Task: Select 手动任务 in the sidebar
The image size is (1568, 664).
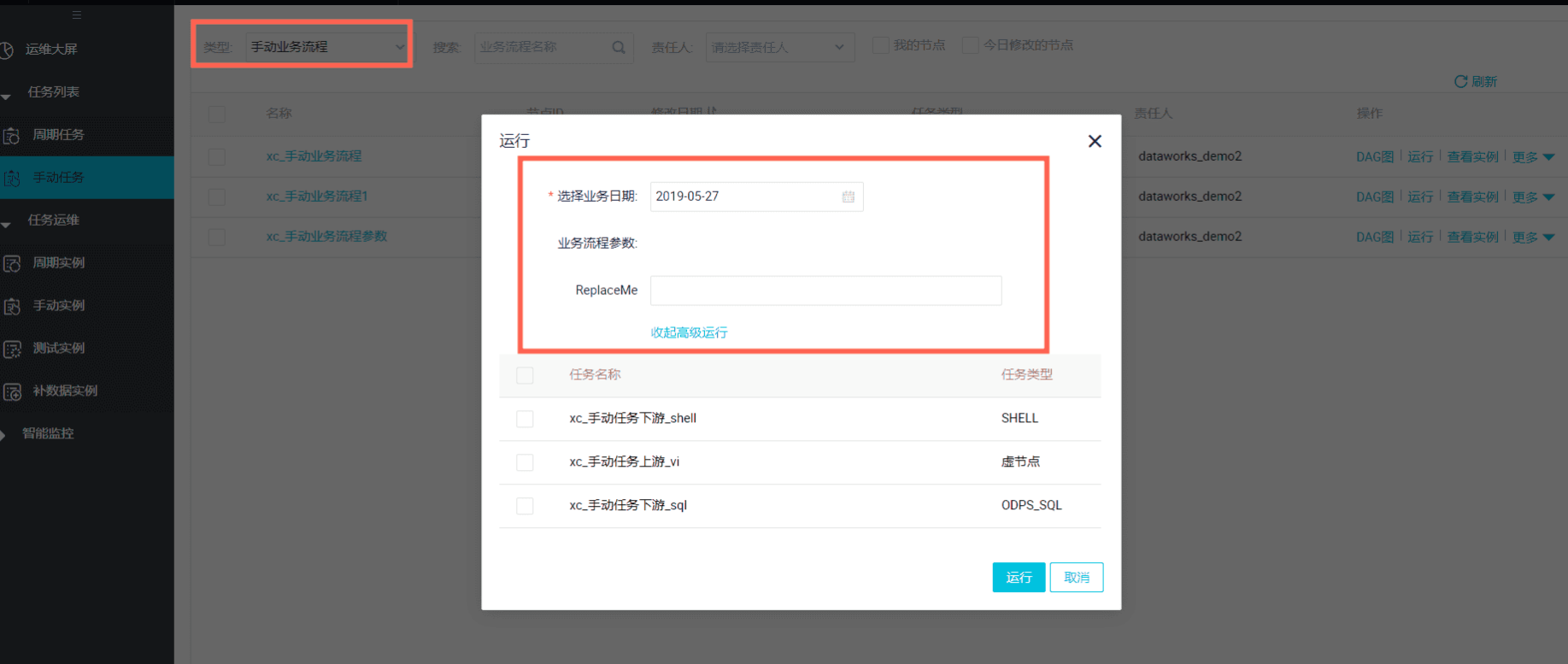Action: (x=58, y=177)
